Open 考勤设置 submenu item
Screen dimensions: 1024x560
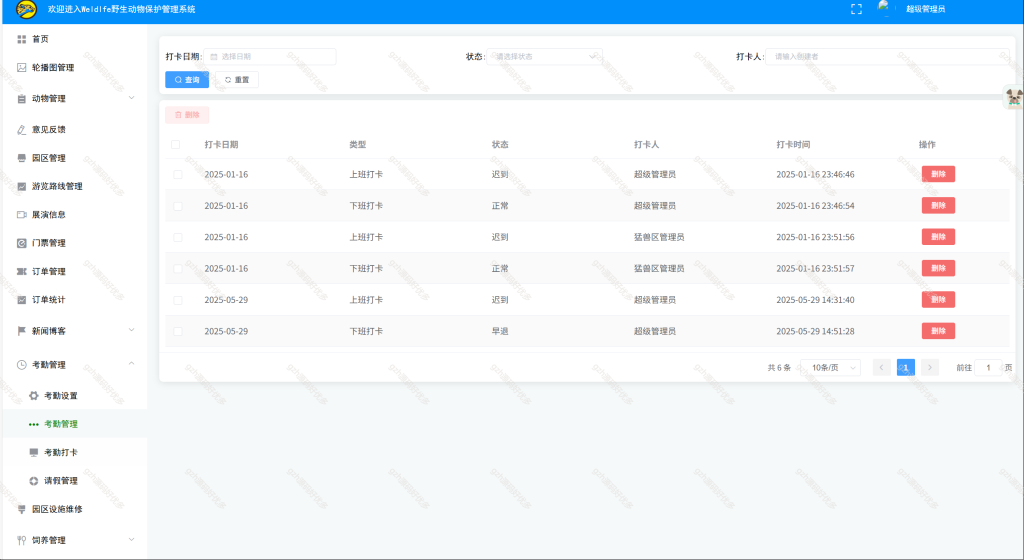[74, 396]
